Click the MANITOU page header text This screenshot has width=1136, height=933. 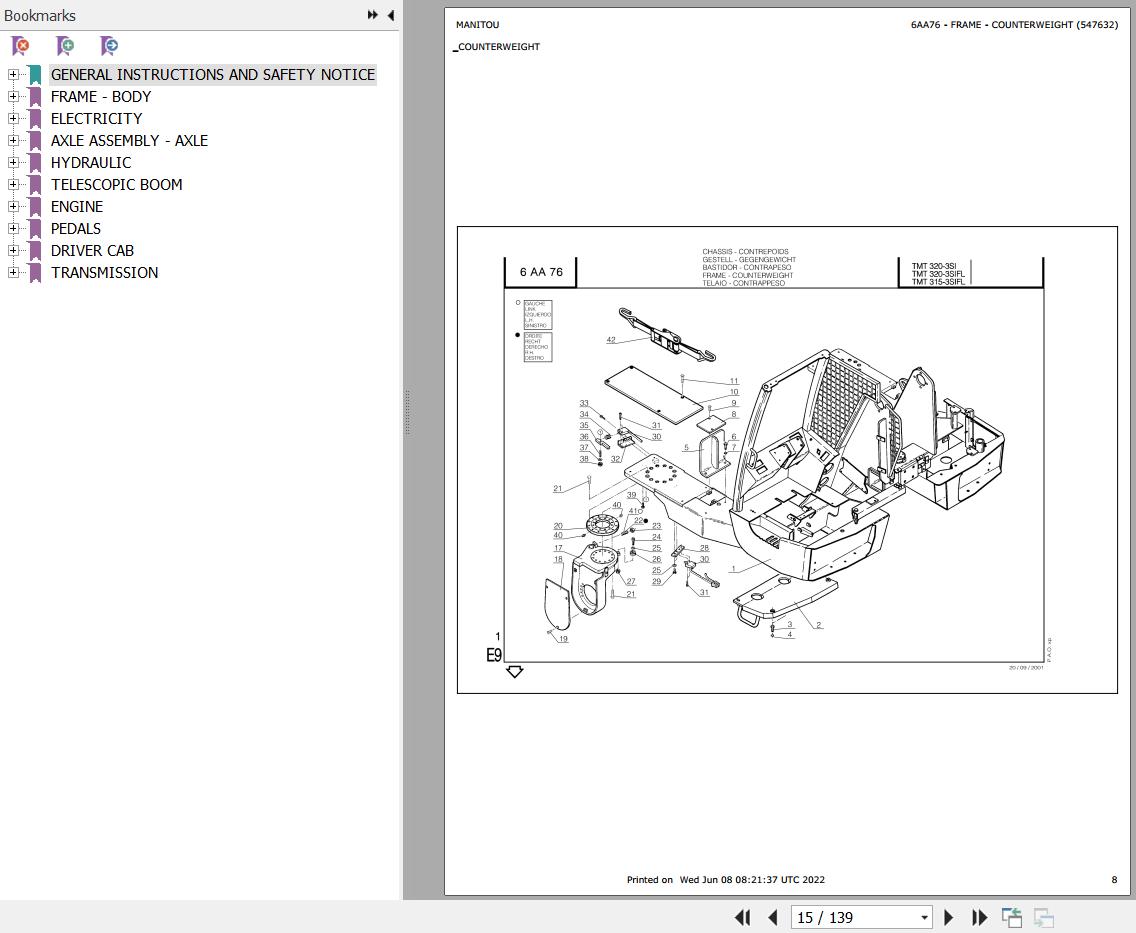477,25
